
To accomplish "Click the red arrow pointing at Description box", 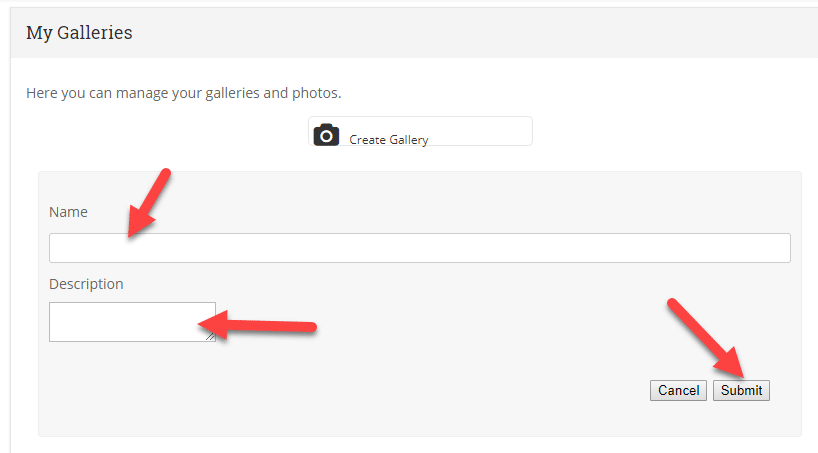I will (x=257, y=326).
